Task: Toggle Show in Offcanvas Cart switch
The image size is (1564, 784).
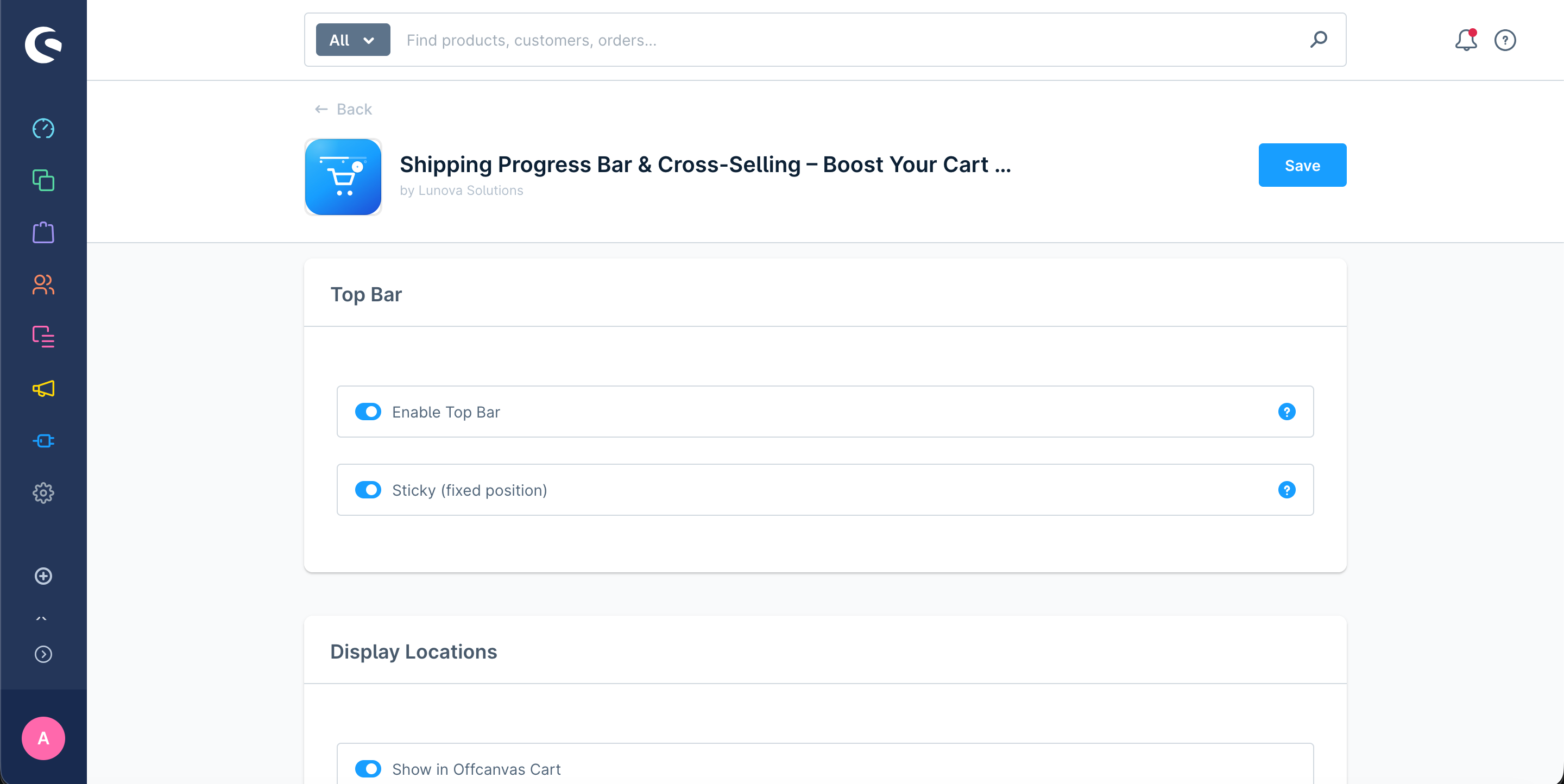Action: (368, 769)
